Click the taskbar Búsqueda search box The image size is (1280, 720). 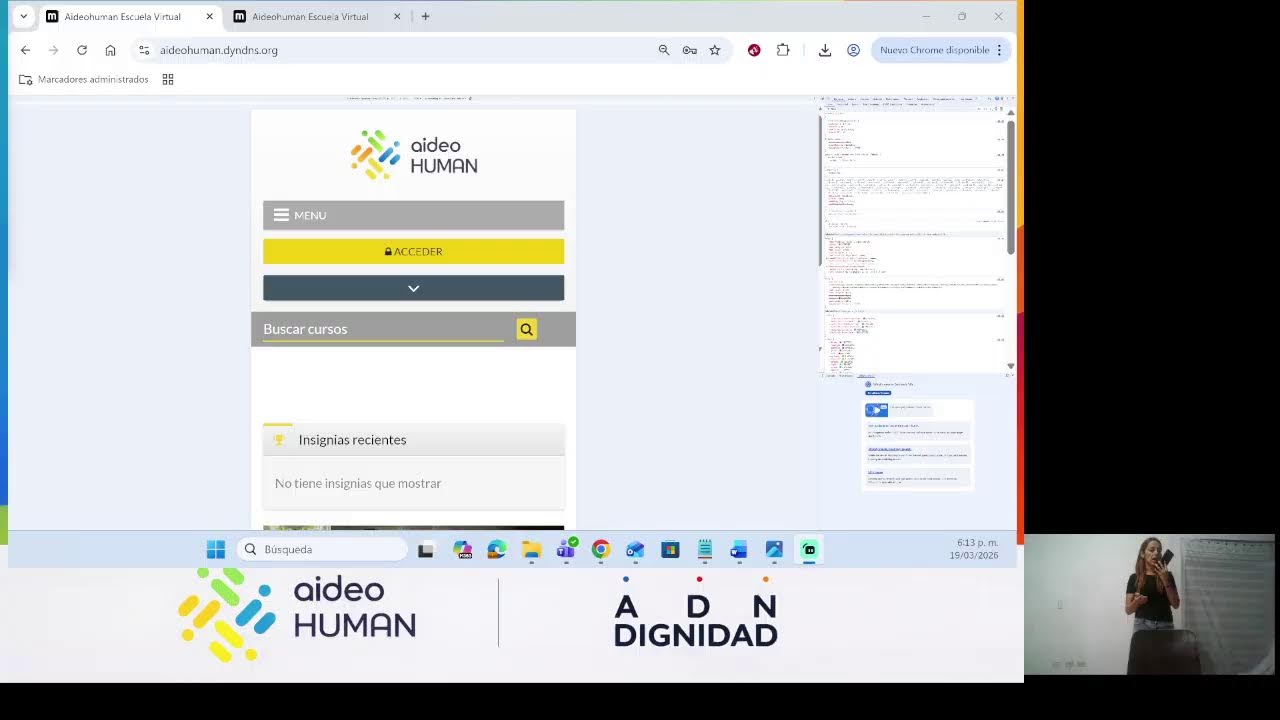322,549
